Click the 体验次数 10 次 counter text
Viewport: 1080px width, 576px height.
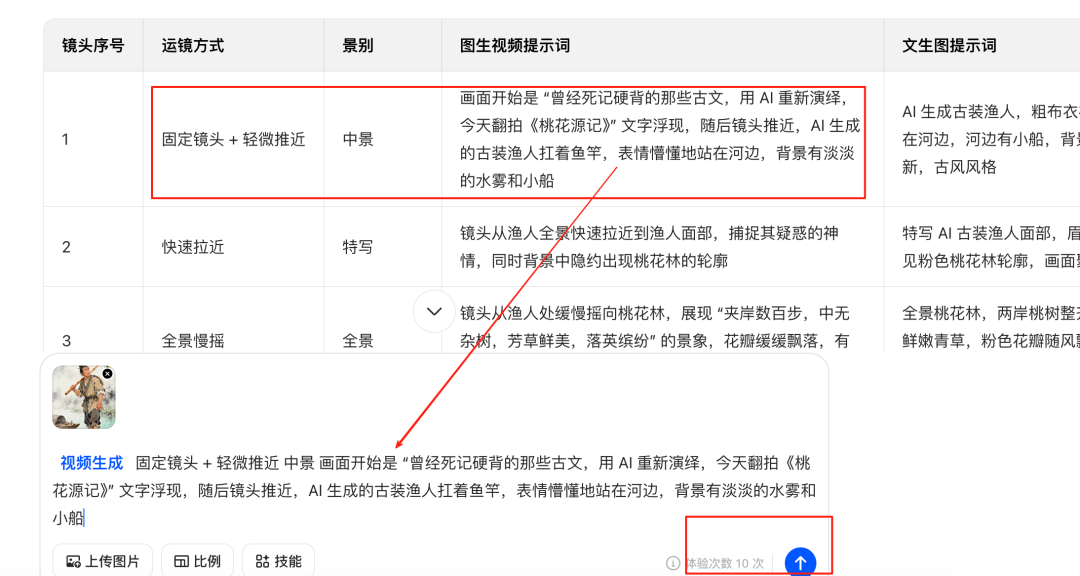pos(723,563)
